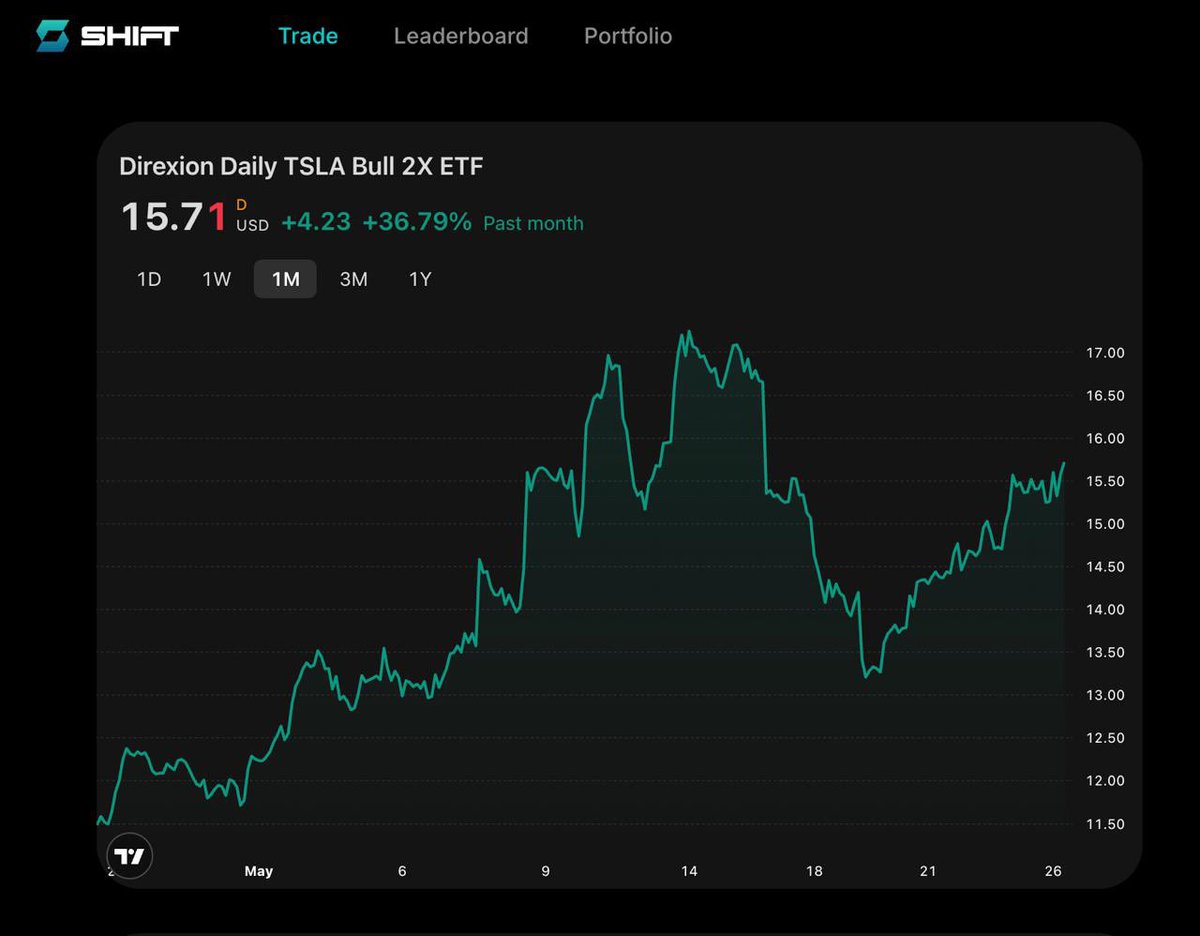Select the 3M chart range
1200x936 pixels.
[x=354, y=279]
